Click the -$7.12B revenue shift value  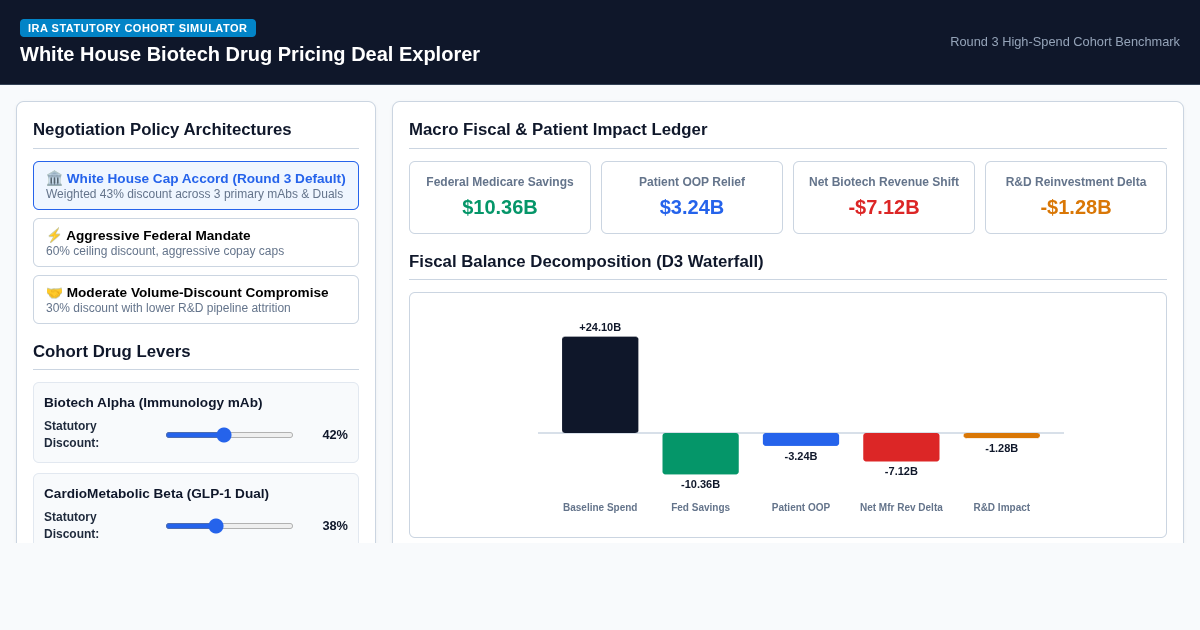click(x=884, y=207)
